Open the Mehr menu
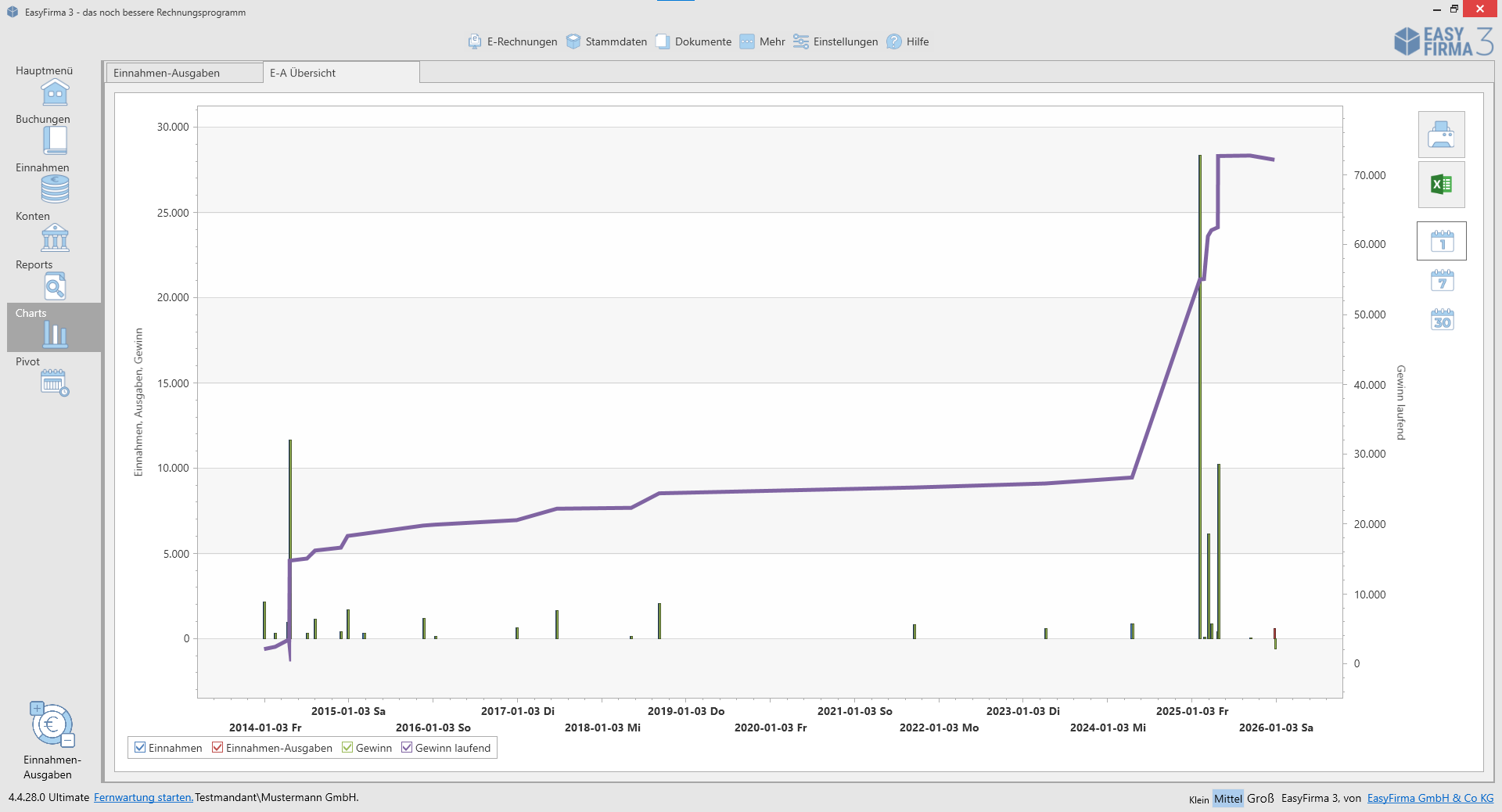Screen dimensions: 1502x812 (x=762, y=41)
